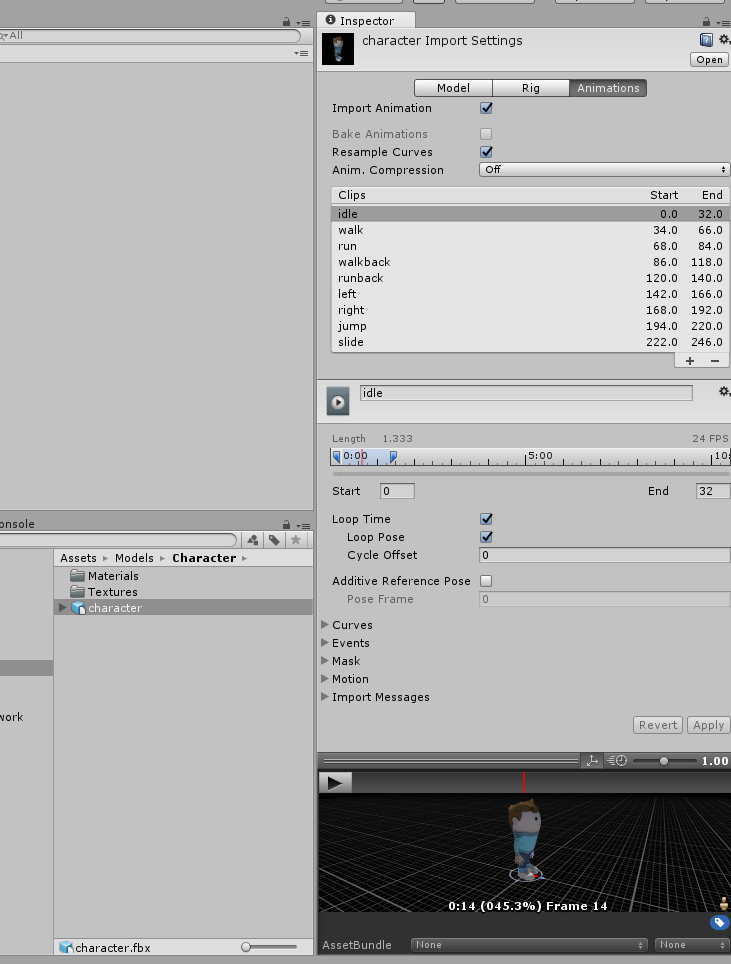The width and height of the screenshot is (731, 964).
Task: Expand the Mask section
Action: (325, 661)
